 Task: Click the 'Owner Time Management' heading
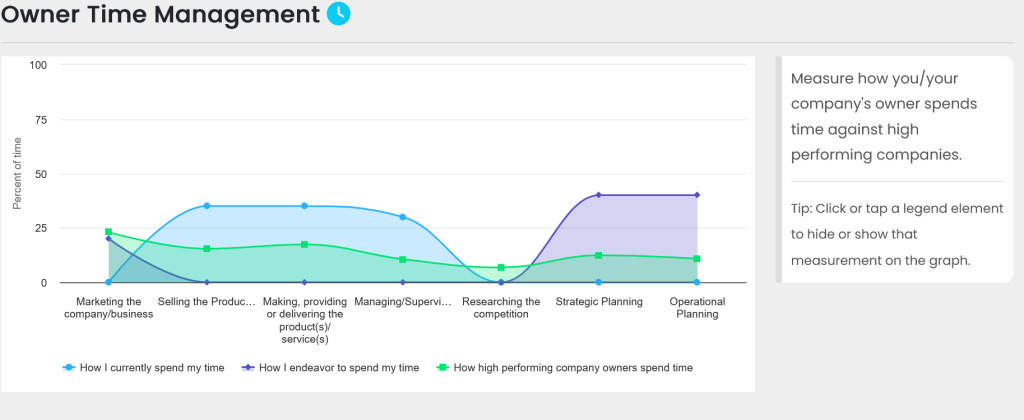tap(161, 14)
